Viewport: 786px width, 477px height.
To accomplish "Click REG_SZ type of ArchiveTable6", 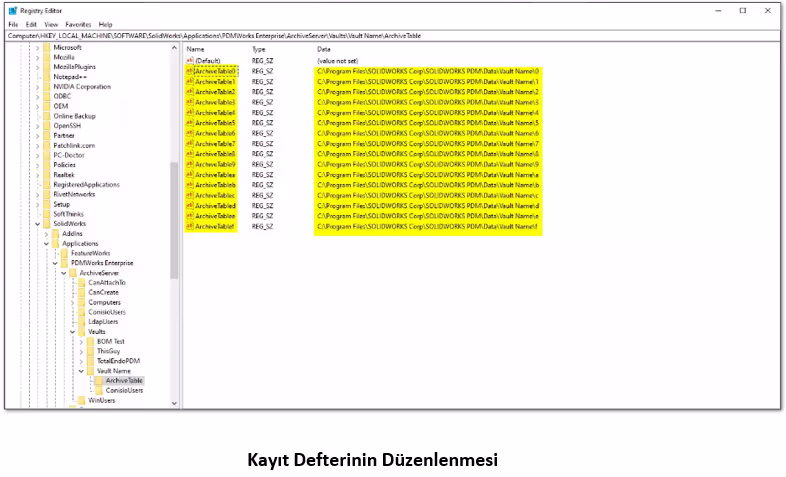I will pos(262,133).
